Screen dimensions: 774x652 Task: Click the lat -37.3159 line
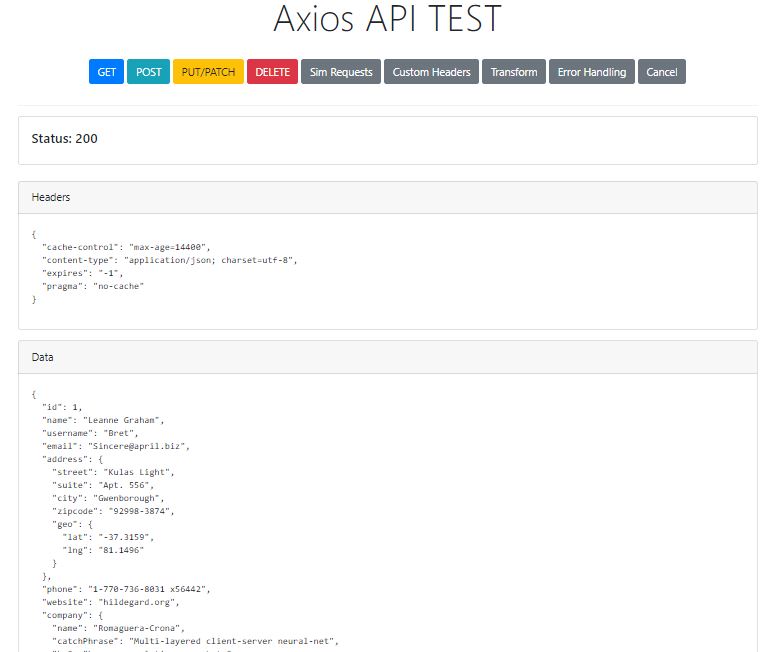pos(108,537)
